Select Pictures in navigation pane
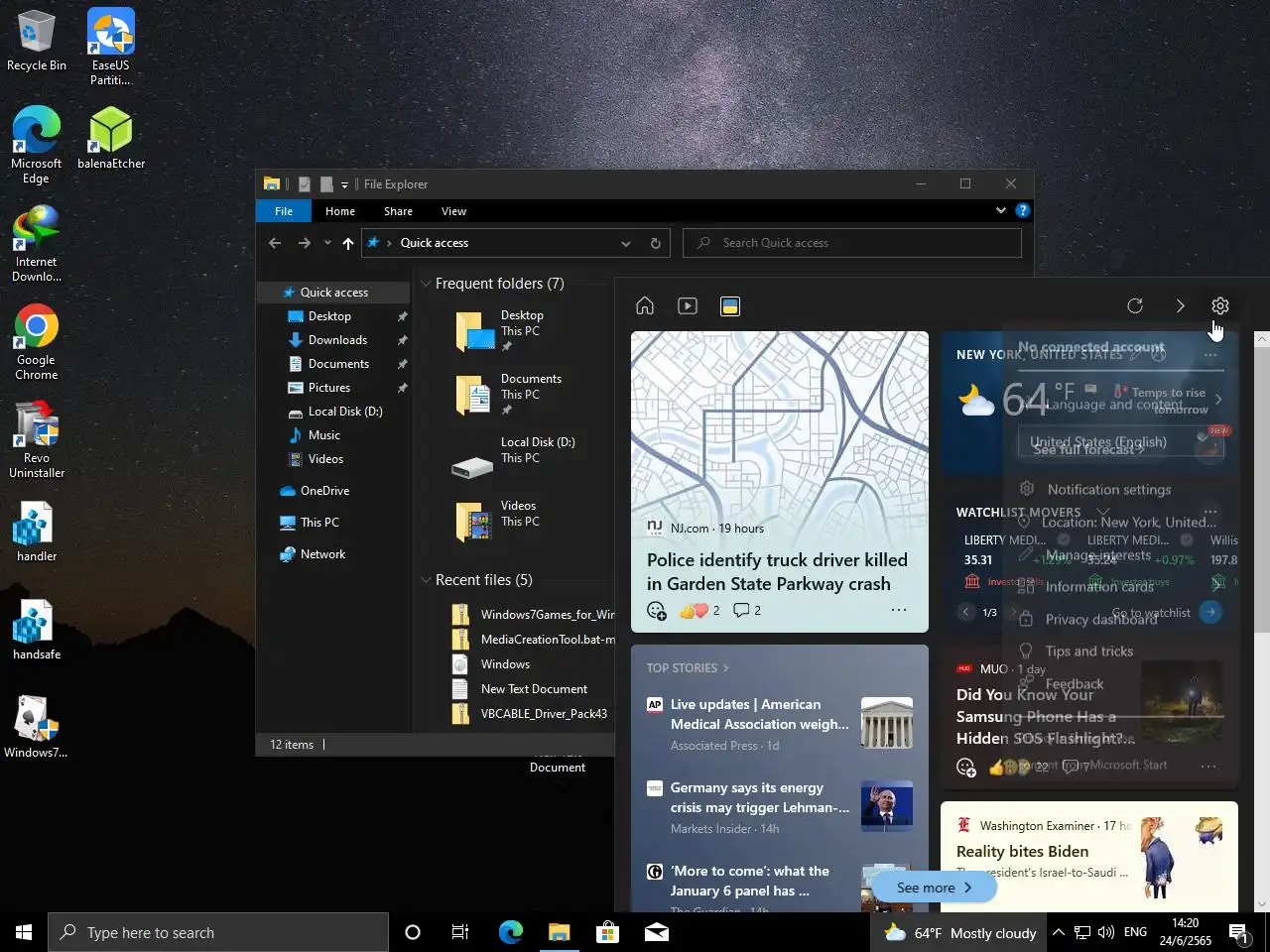 tap(328, 388)
